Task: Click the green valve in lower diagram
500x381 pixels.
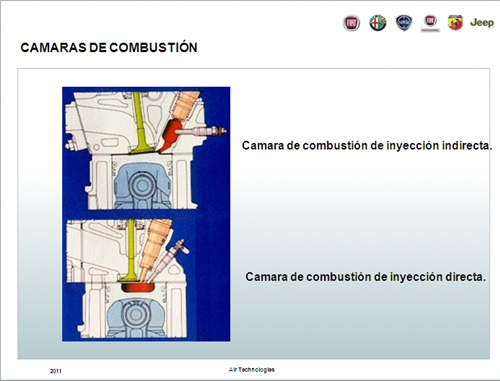Action: pyautogui.click(x=131, y=251)
